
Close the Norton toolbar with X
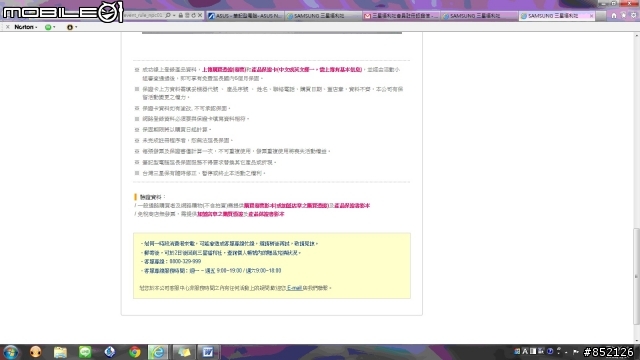click(x=7, y=27)
